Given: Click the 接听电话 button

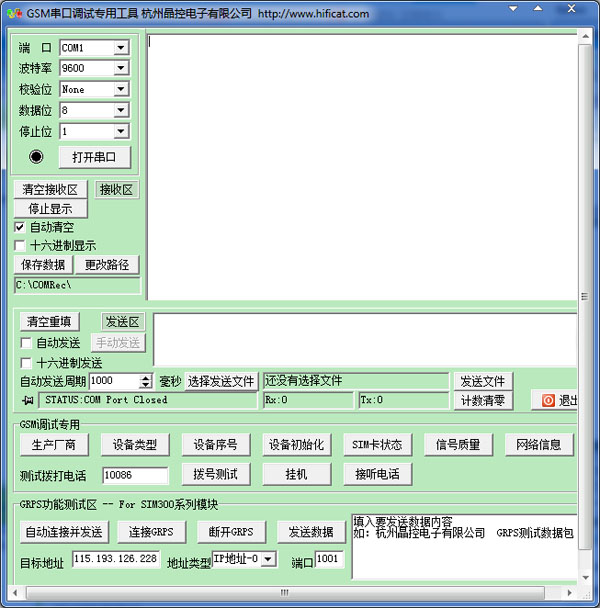Looking at the screenshot, I should (x=377, y=474).
